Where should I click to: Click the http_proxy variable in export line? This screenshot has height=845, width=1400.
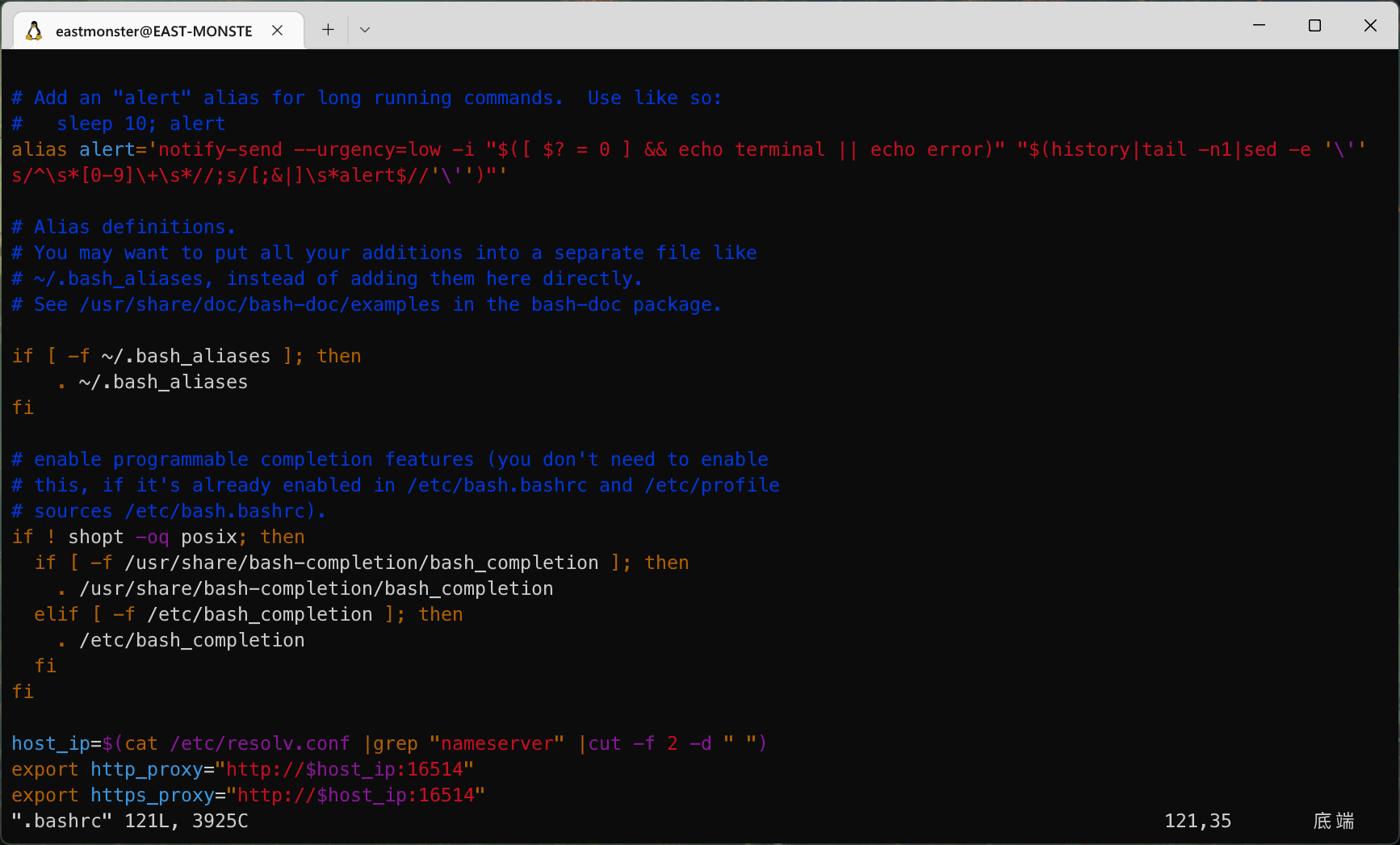tap(146, 769)
